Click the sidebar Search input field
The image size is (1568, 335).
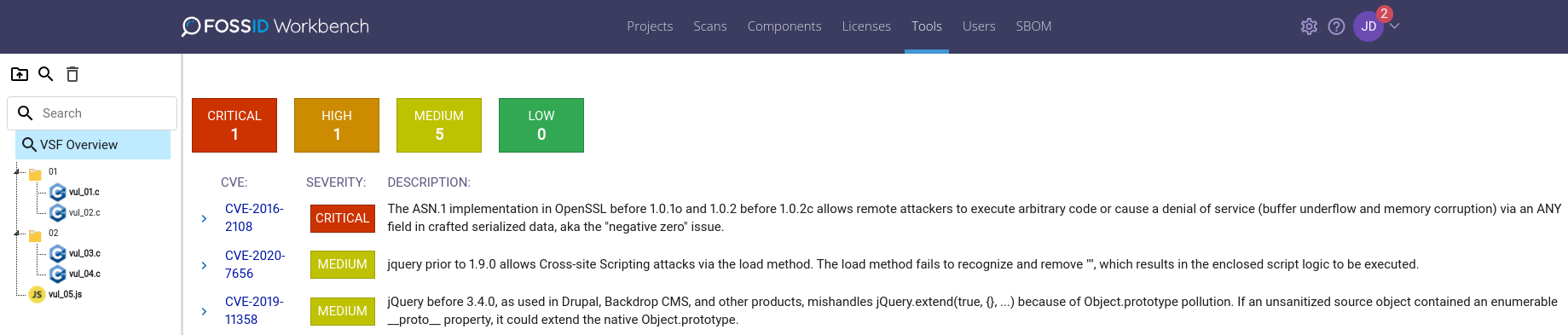pyautogui.click(x=92, y=113)
